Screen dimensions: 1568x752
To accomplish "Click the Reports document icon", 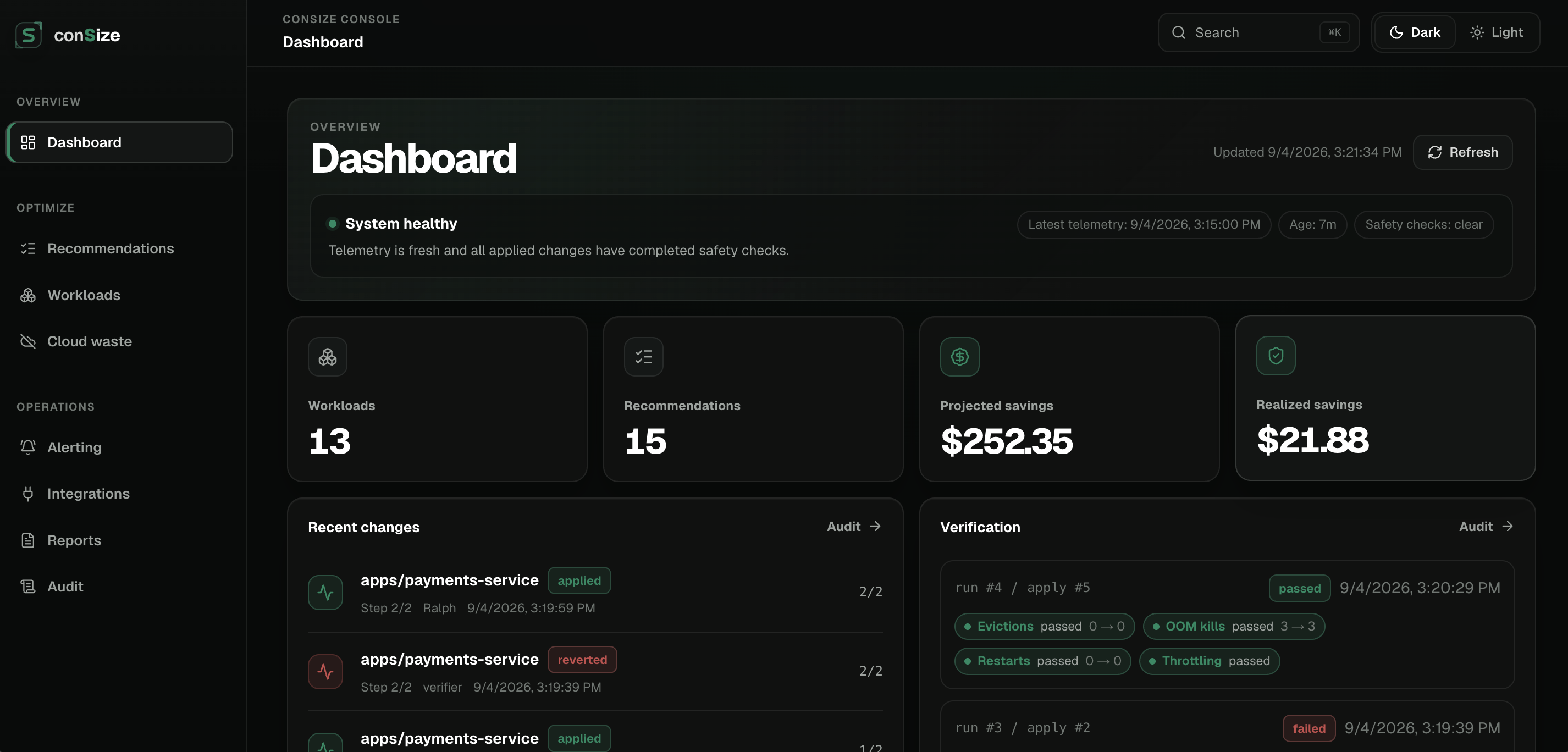I will click(x=28, y=540).
